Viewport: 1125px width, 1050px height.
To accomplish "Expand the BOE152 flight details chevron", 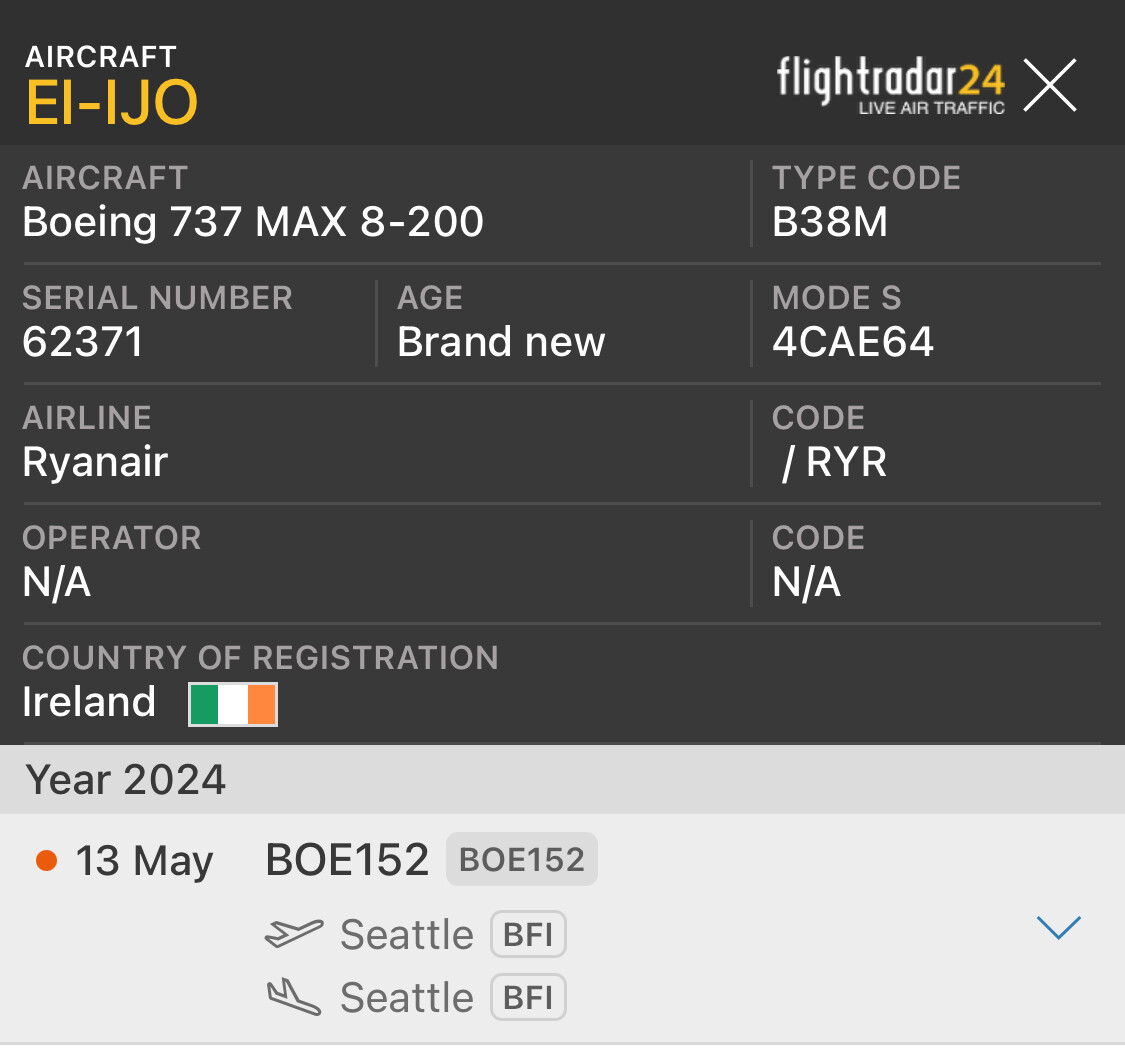I will pyautogui.click(x=1059, y=928).
